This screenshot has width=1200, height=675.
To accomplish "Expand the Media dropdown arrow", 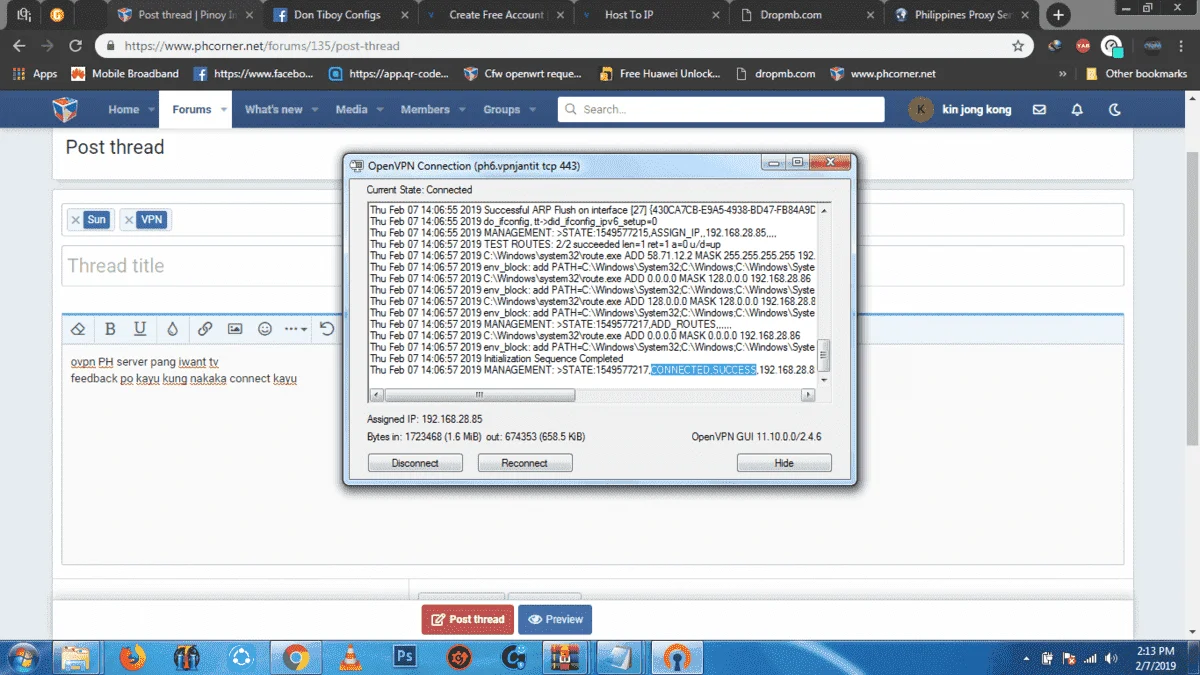I will 380,110.
